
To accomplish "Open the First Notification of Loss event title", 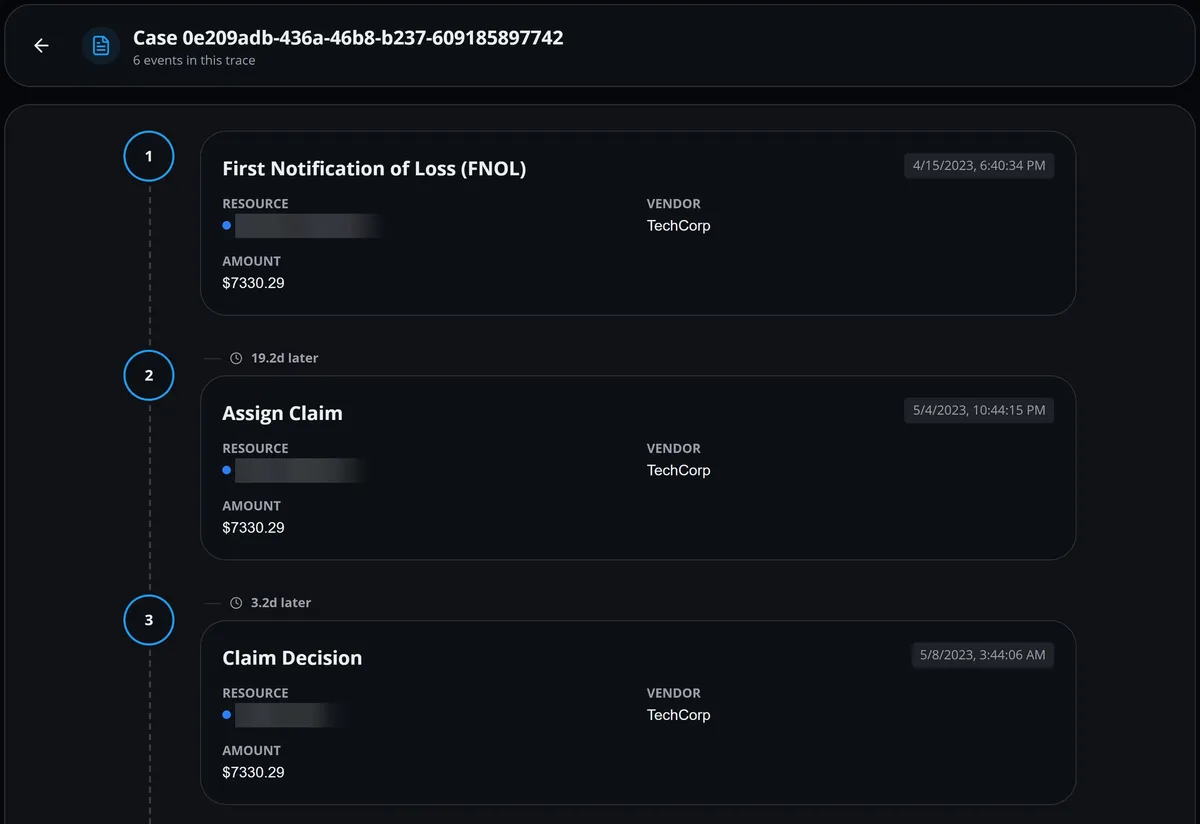I will pos(374,169).
